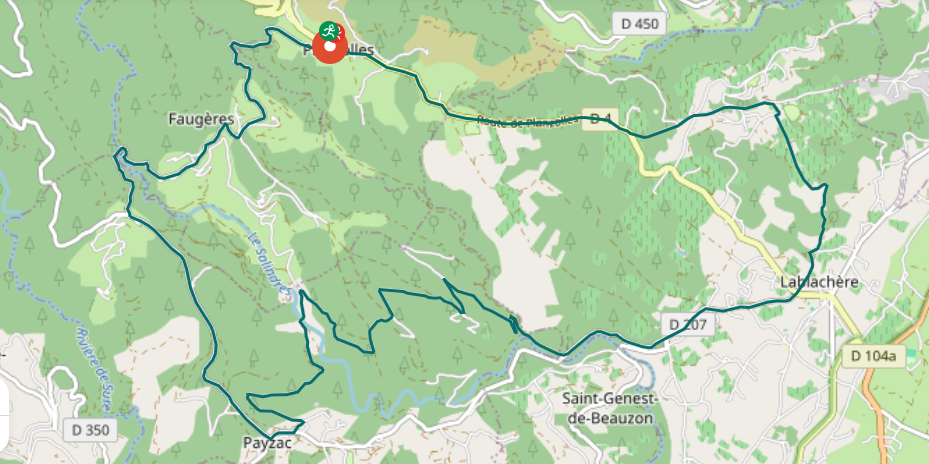Select the Faugères village label

[x=201, y=119]
